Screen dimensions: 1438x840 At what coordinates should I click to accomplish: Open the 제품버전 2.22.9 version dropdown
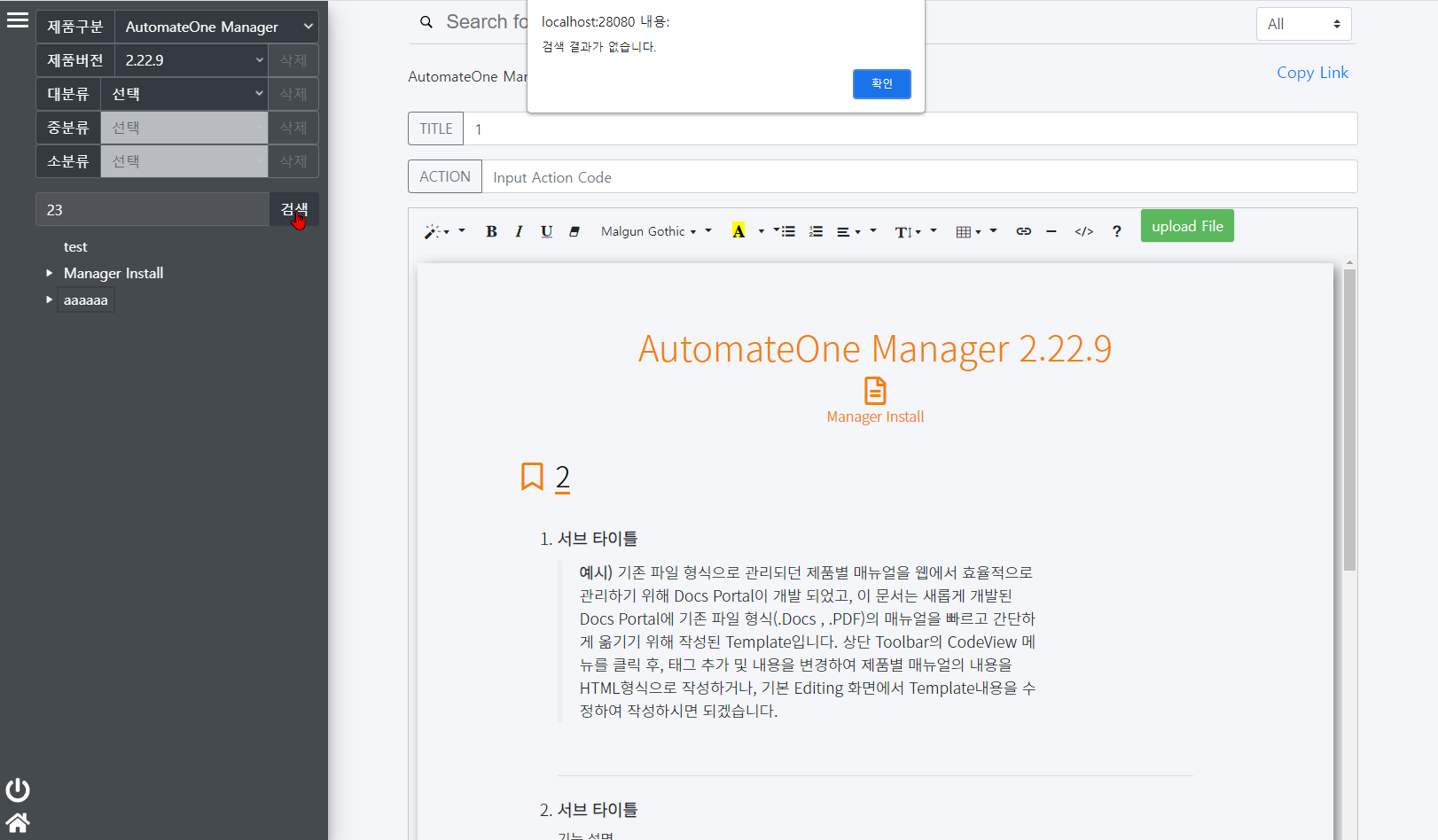191,60
